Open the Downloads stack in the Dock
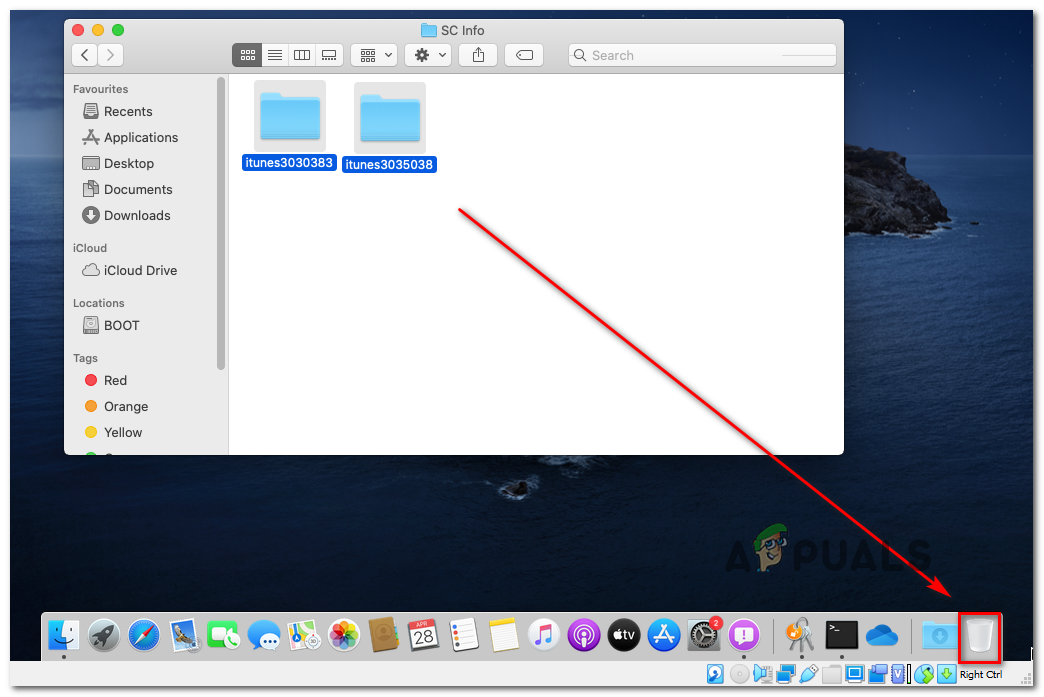 [939, 635]
